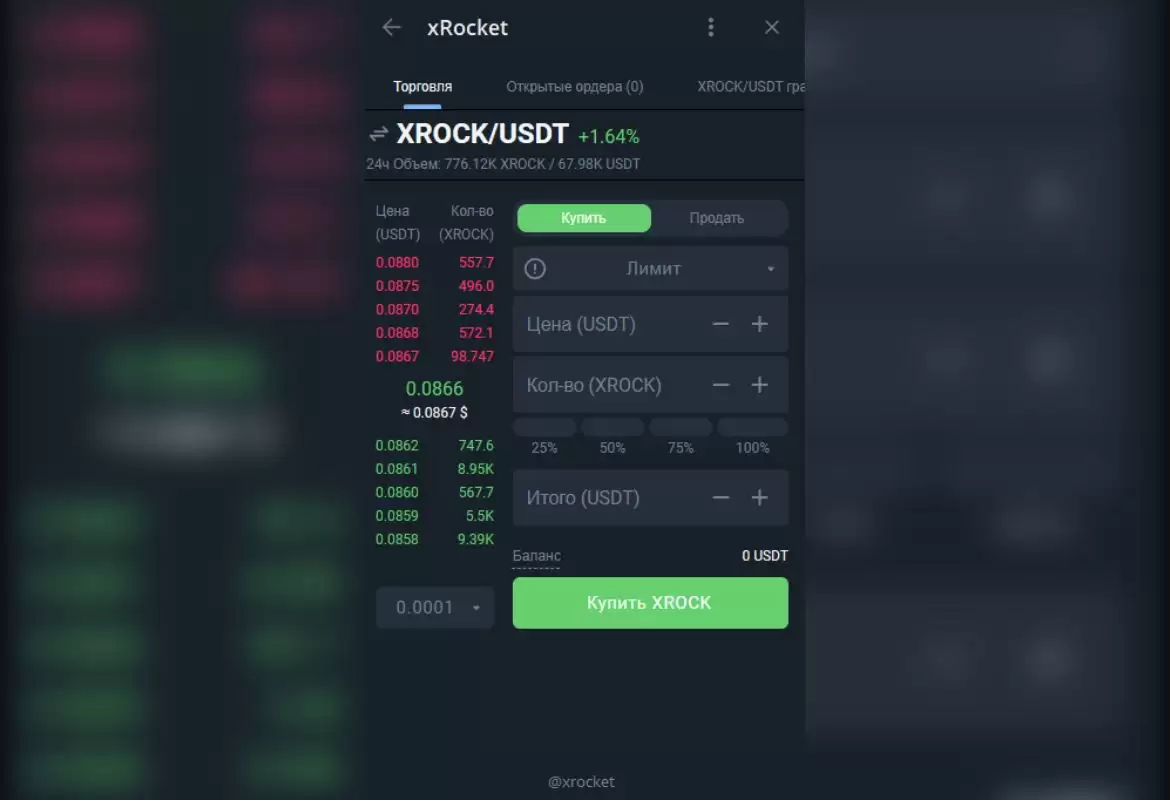Image resolution: width=1170 pixels, height=800 pixels.
Task: Click the Купить XROCK button
Action: click(650, 603)
